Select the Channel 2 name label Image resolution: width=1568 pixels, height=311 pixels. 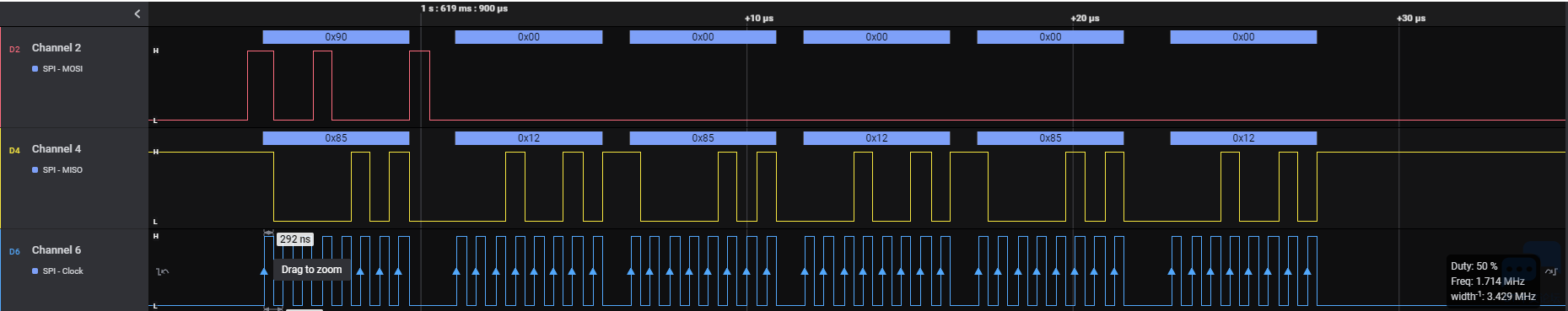click(x=57, y=48)
